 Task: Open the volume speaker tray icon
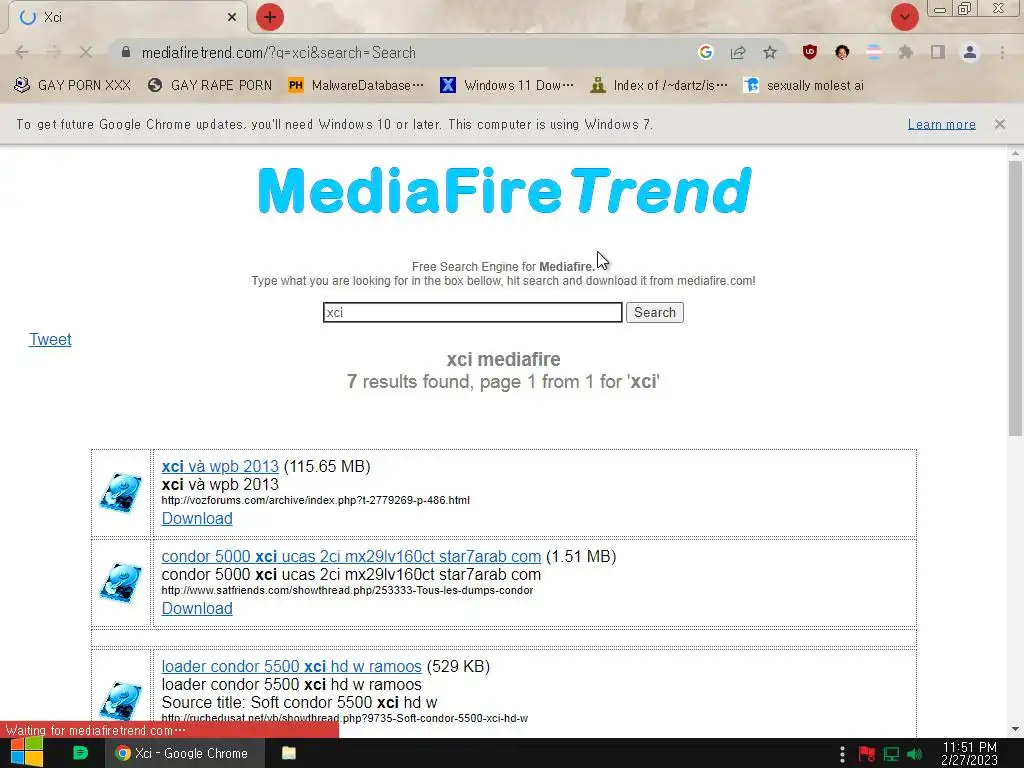(914, 754)
